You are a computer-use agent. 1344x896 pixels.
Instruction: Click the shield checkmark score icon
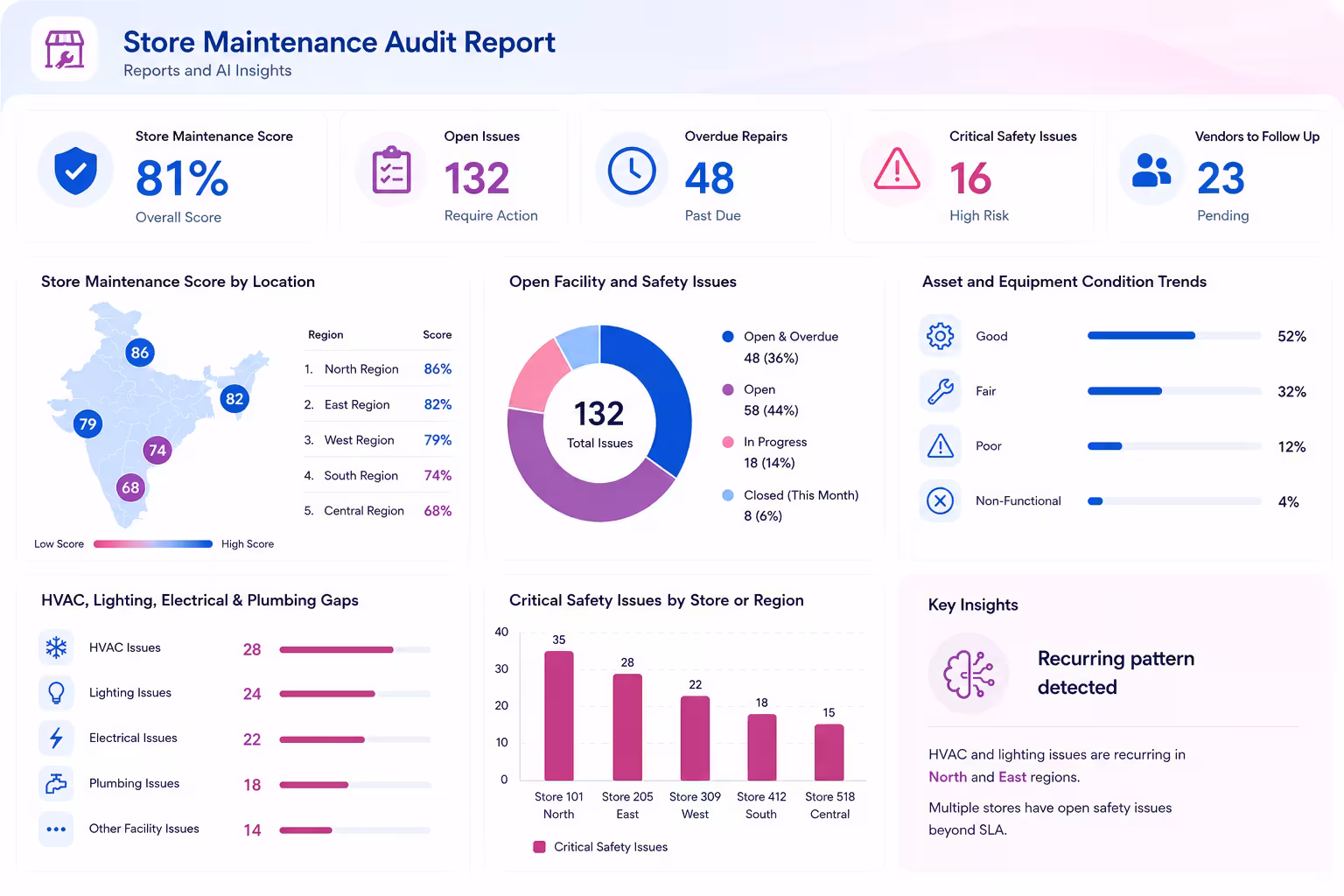[76, 170]
